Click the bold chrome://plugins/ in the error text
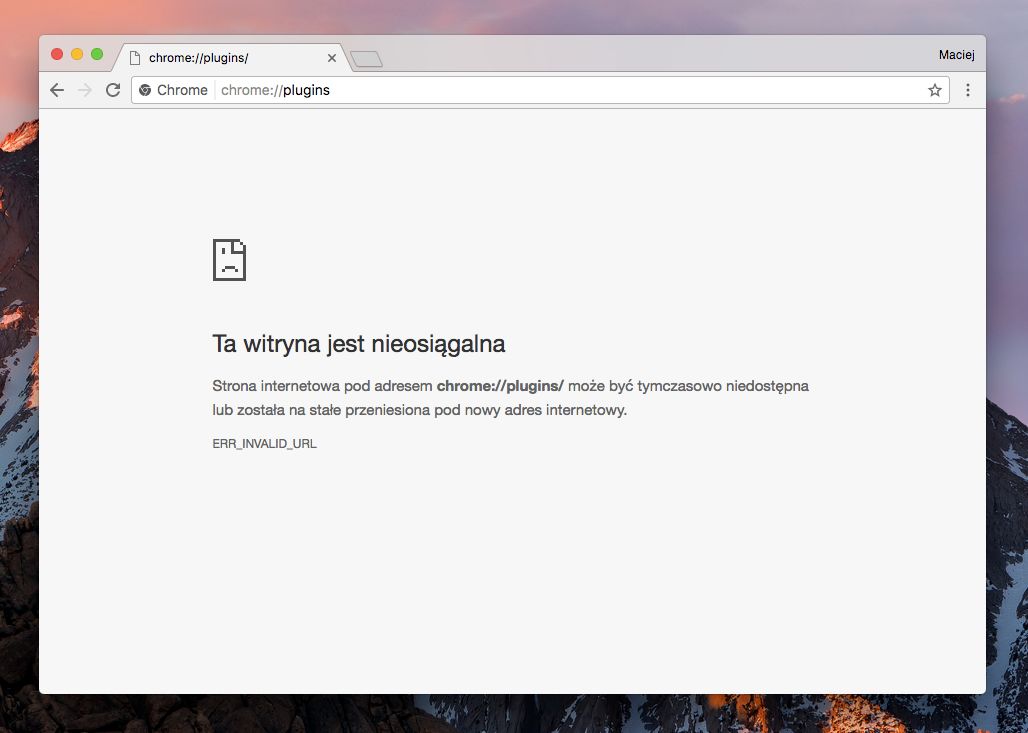Screen dimensions: 1028x733 pyautogui.click(x=500, y=386)
